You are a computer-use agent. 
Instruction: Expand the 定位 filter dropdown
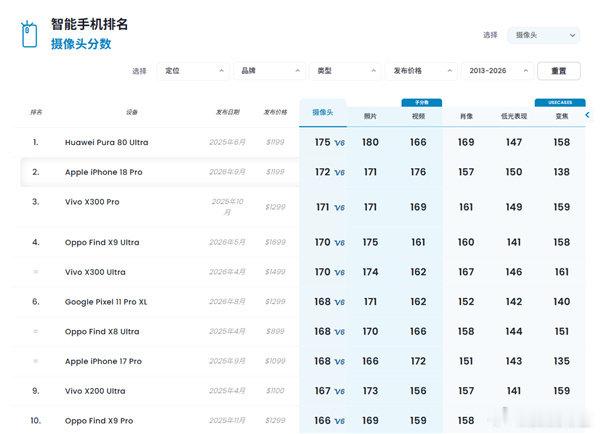point(193,71)
